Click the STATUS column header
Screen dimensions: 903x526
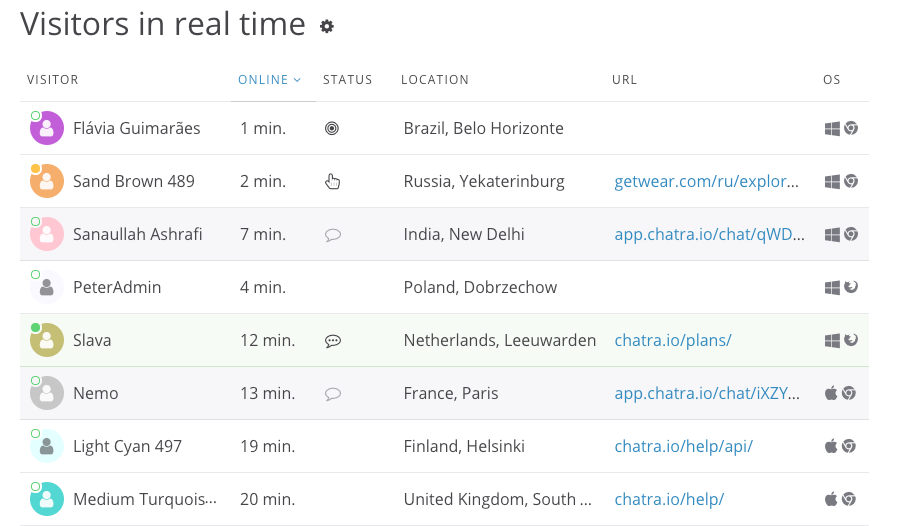(347, 80)
